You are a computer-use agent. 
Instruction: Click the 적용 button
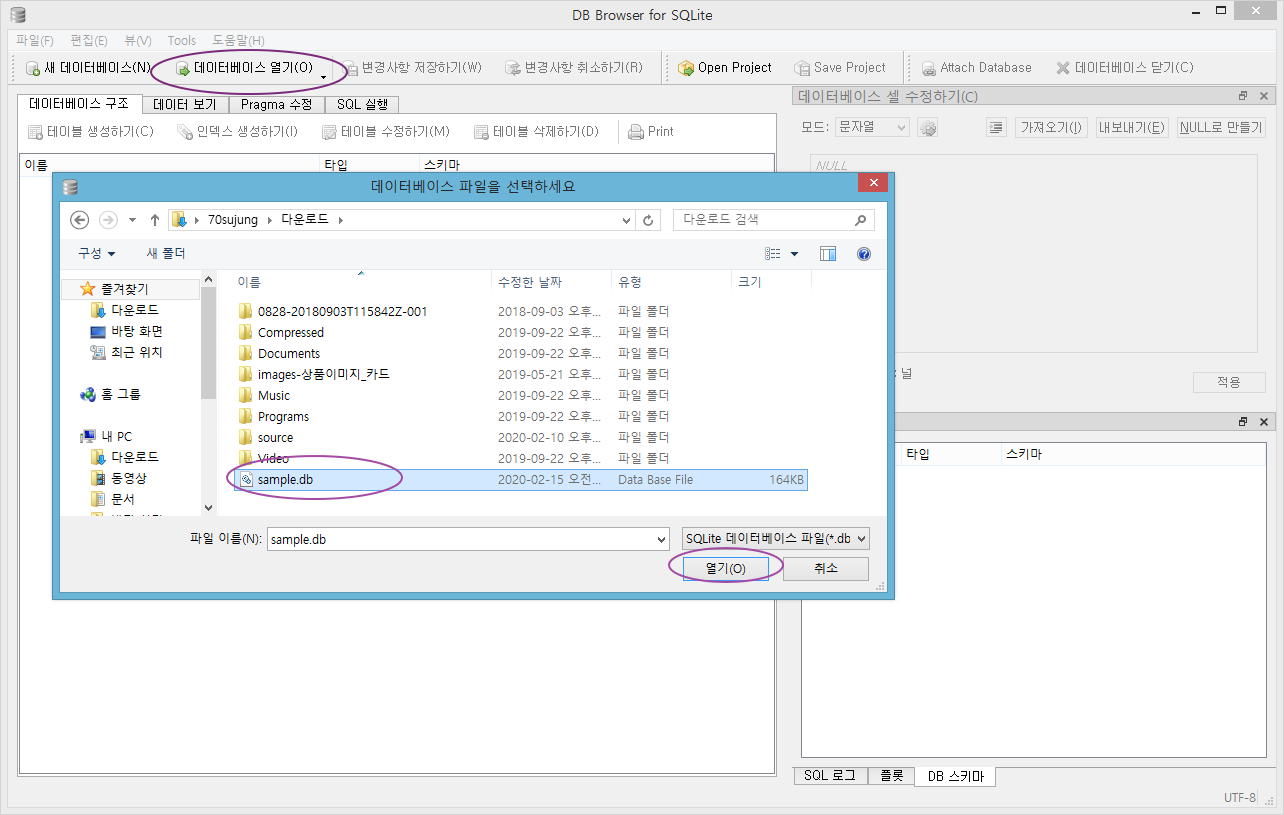point(1229,382)
